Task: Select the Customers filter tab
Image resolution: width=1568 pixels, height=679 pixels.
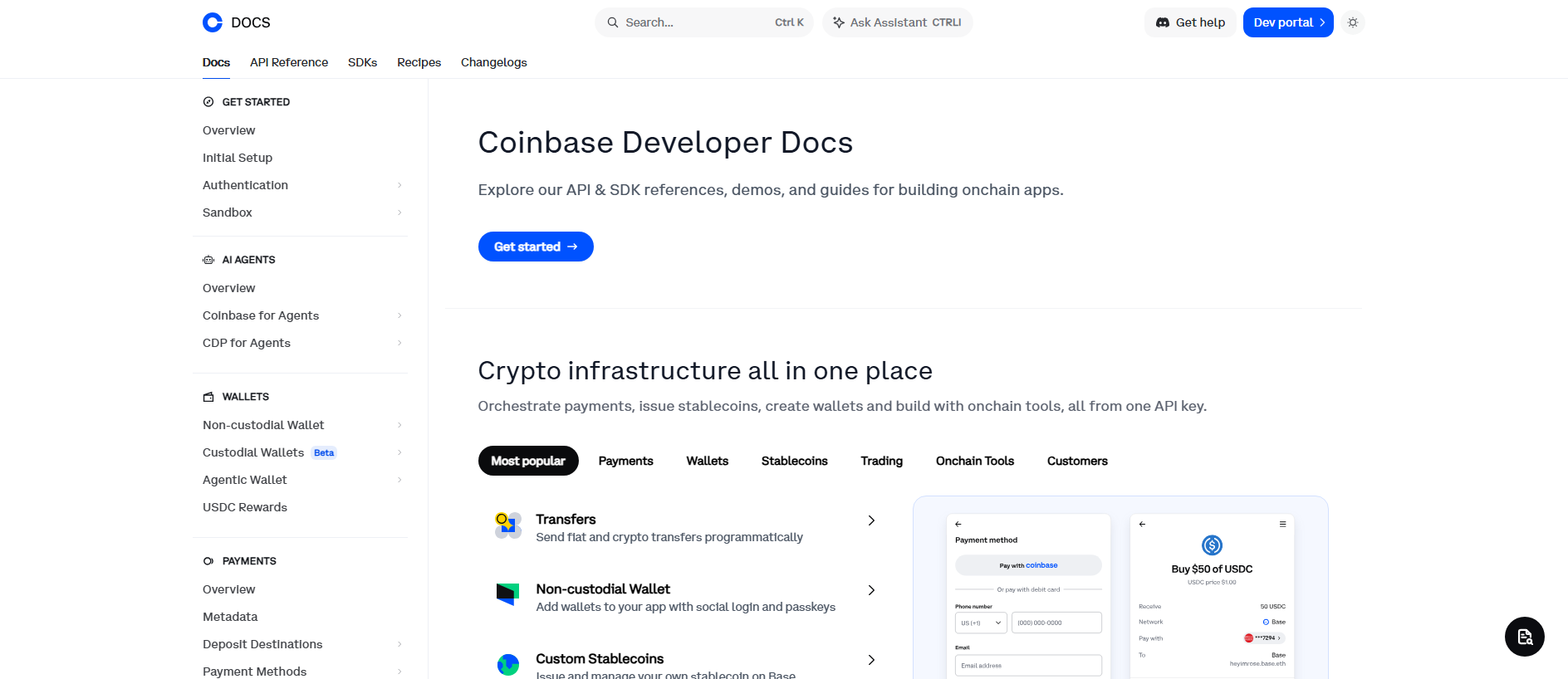Action: 1077,461
